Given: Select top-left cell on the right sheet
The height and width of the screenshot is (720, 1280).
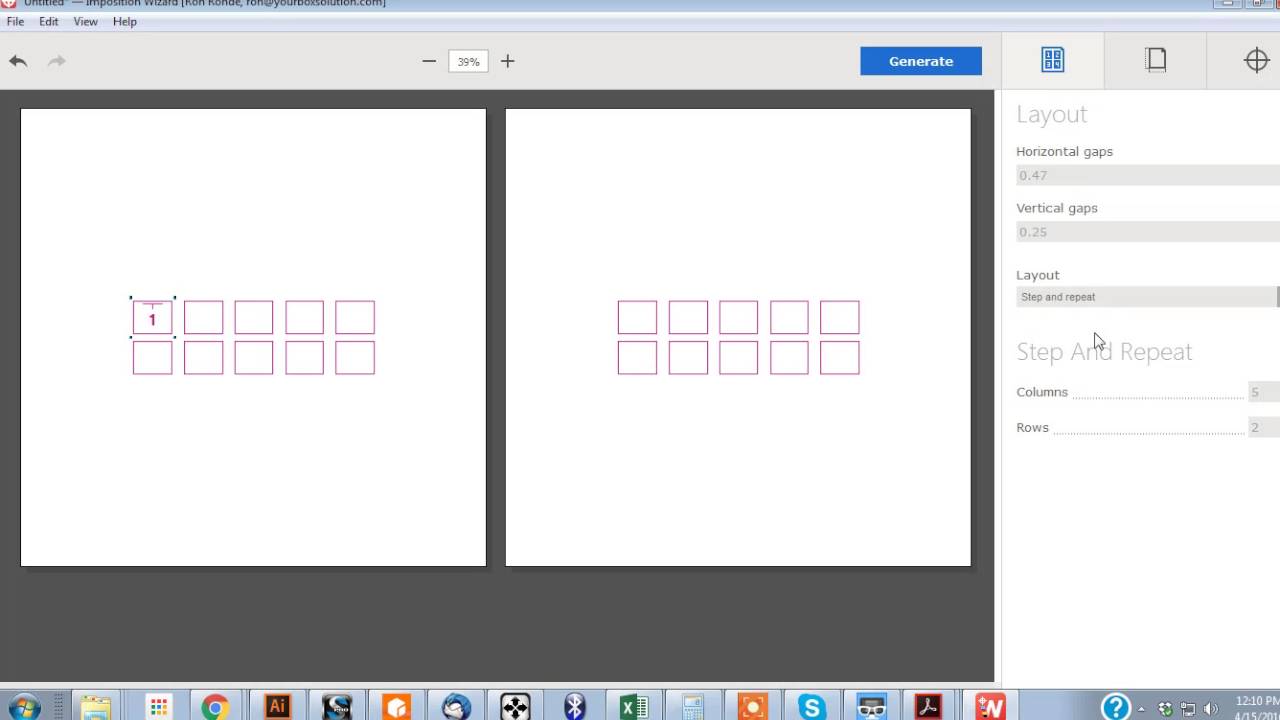Looking at the screenshot, I should click(x=637, y=318).
